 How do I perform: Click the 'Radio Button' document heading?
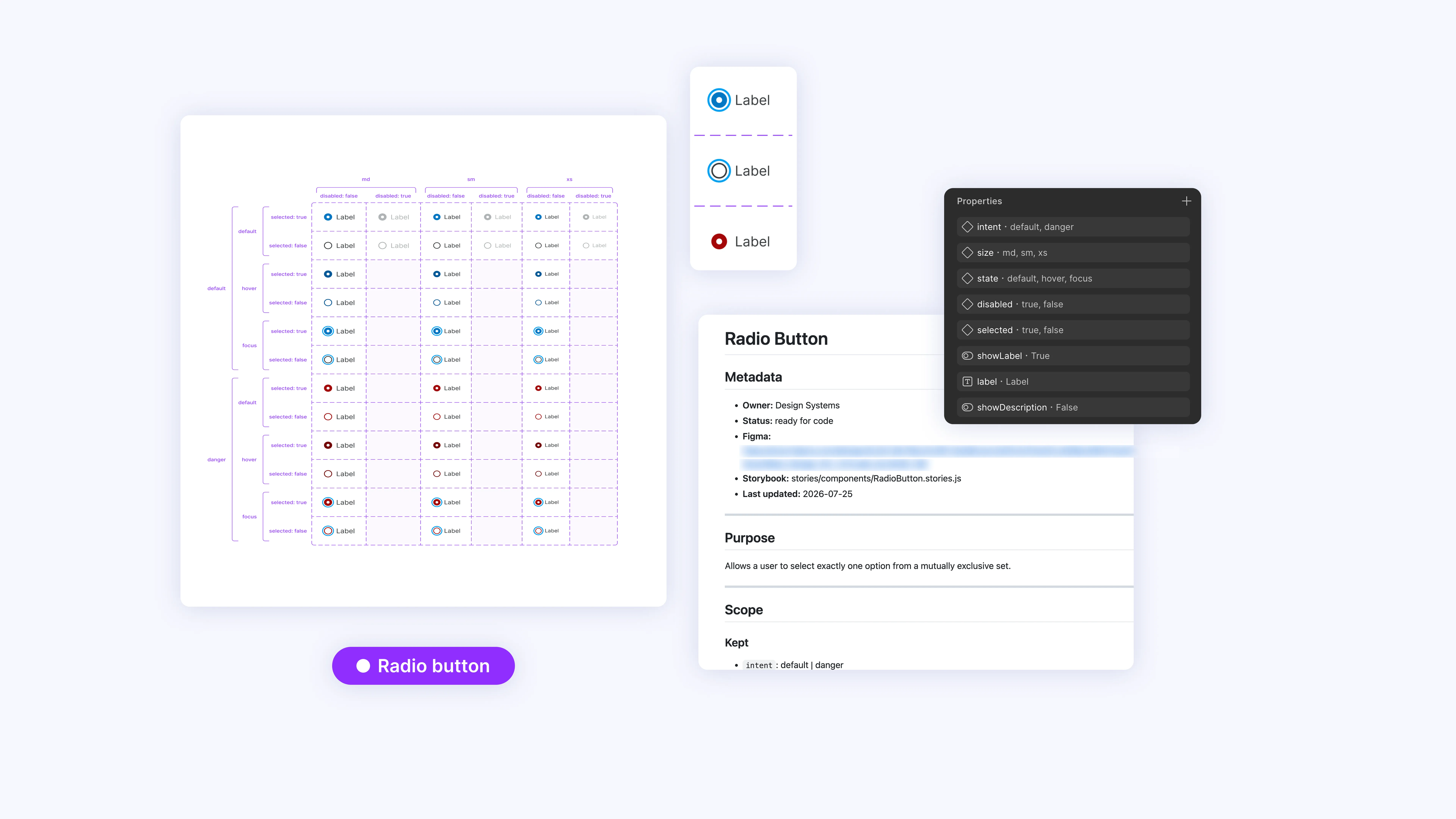[x=776, y=339]
